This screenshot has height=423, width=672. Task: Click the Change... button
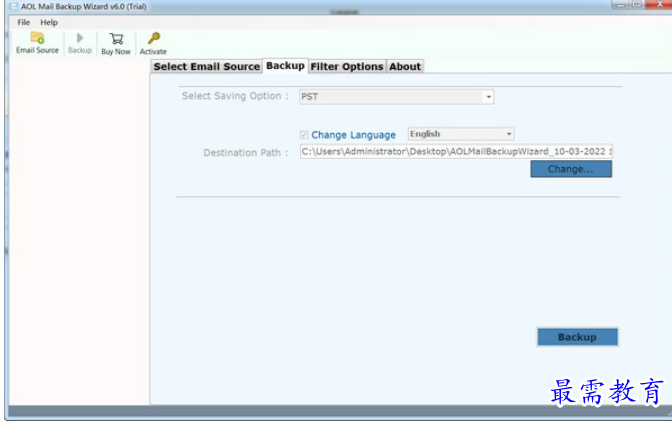pos(571,169)
